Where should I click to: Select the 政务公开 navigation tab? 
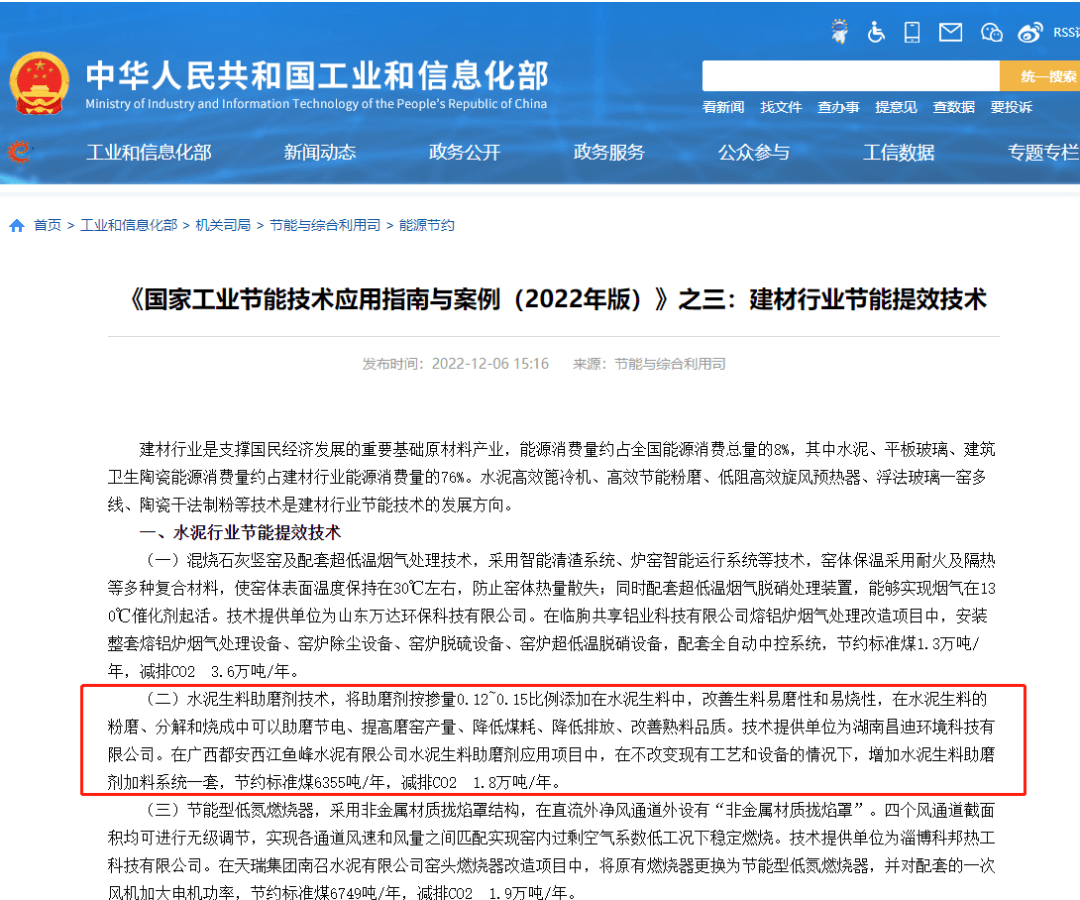pos(464,152)
